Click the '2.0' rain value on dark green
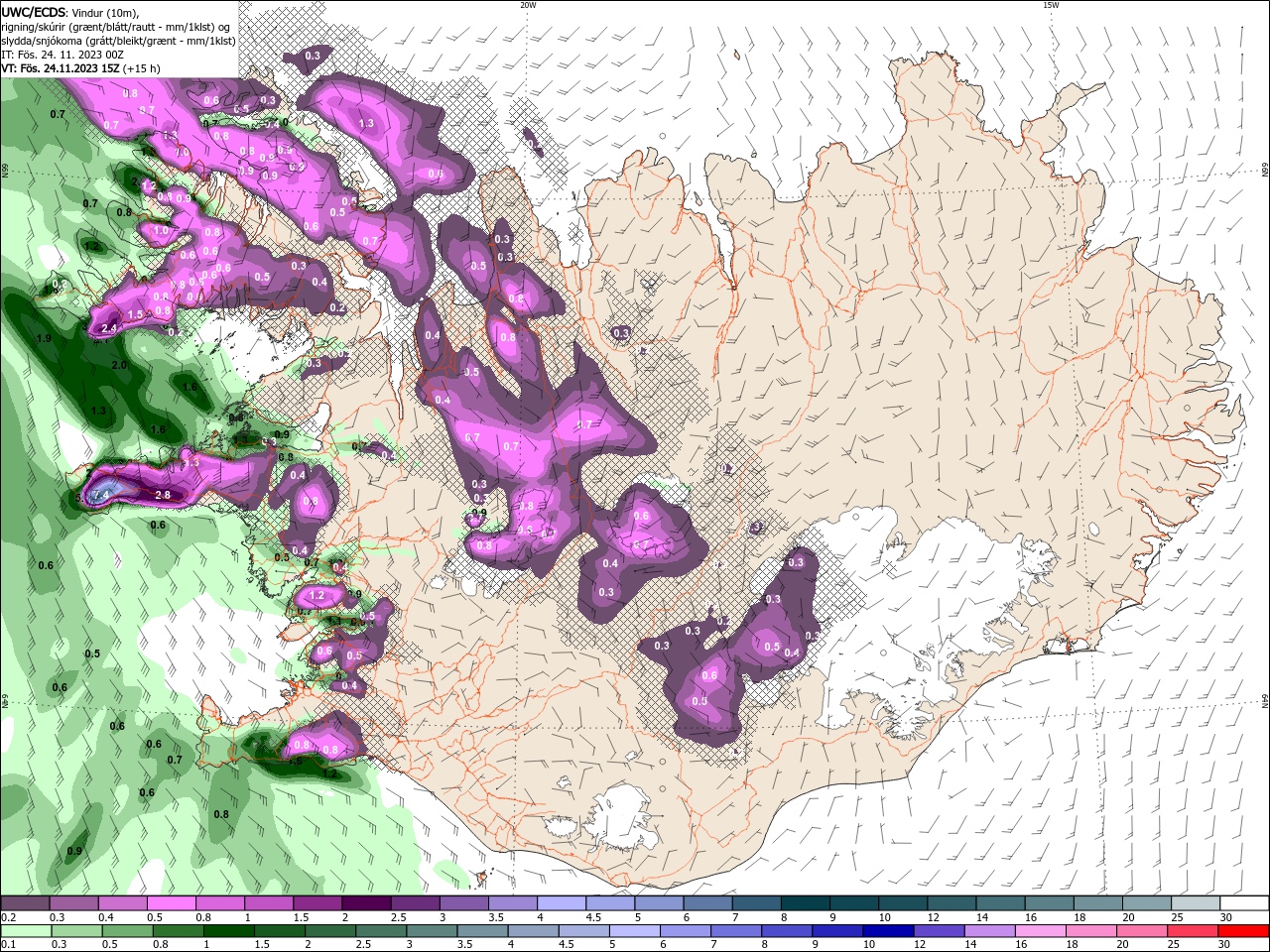 coord(120,365)
